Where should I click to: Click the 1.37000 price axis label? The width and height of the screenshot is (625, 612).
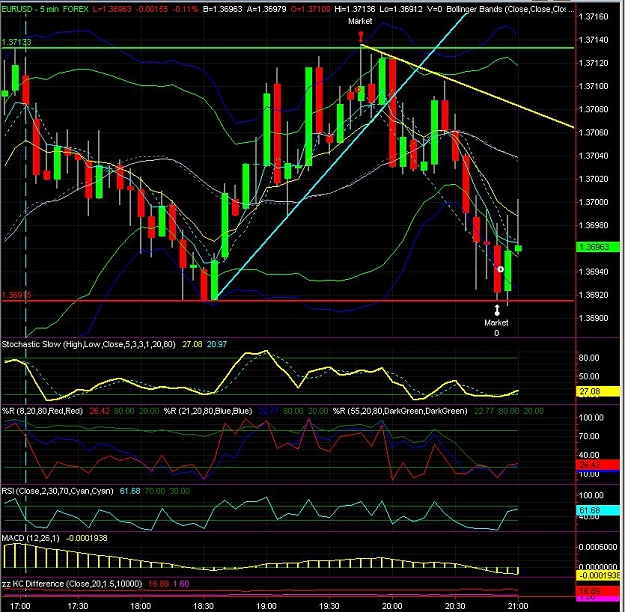tap(594, 202)
